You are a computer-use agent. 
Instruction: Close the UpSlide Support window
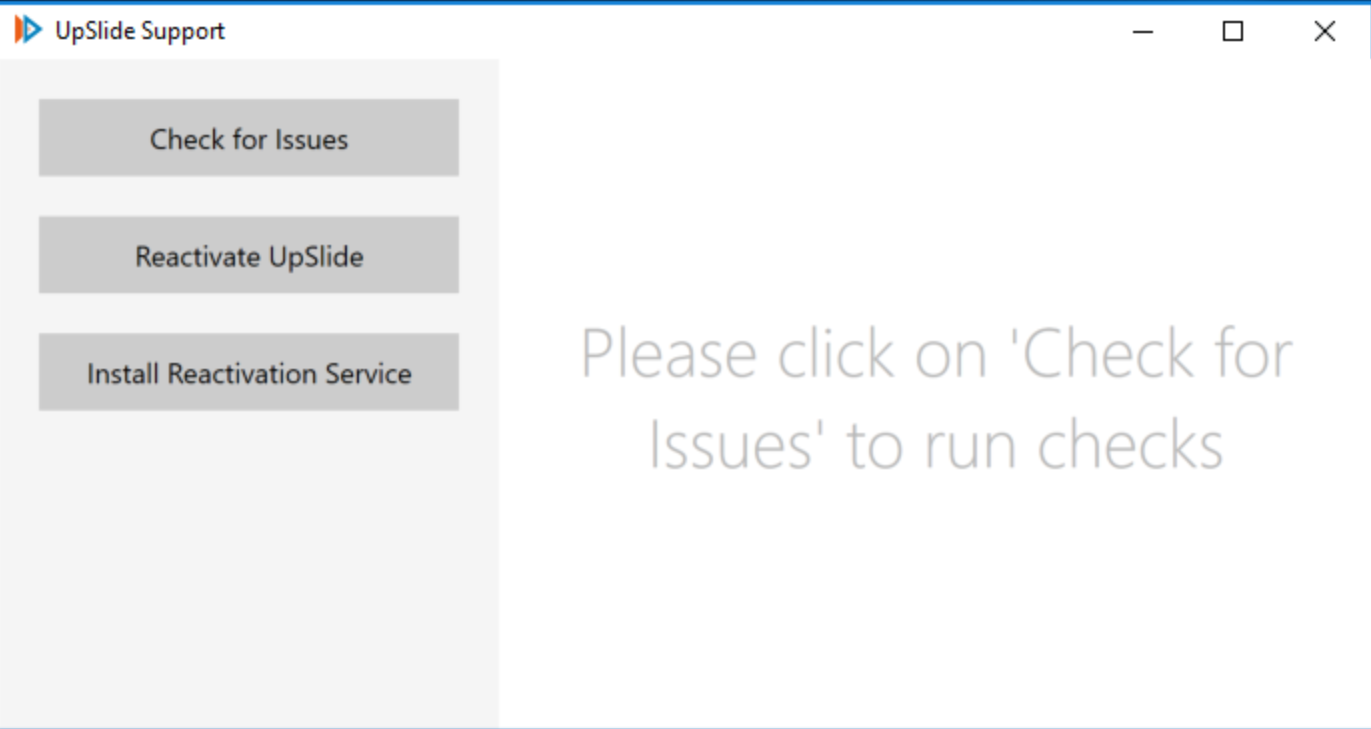[1324, 31]
